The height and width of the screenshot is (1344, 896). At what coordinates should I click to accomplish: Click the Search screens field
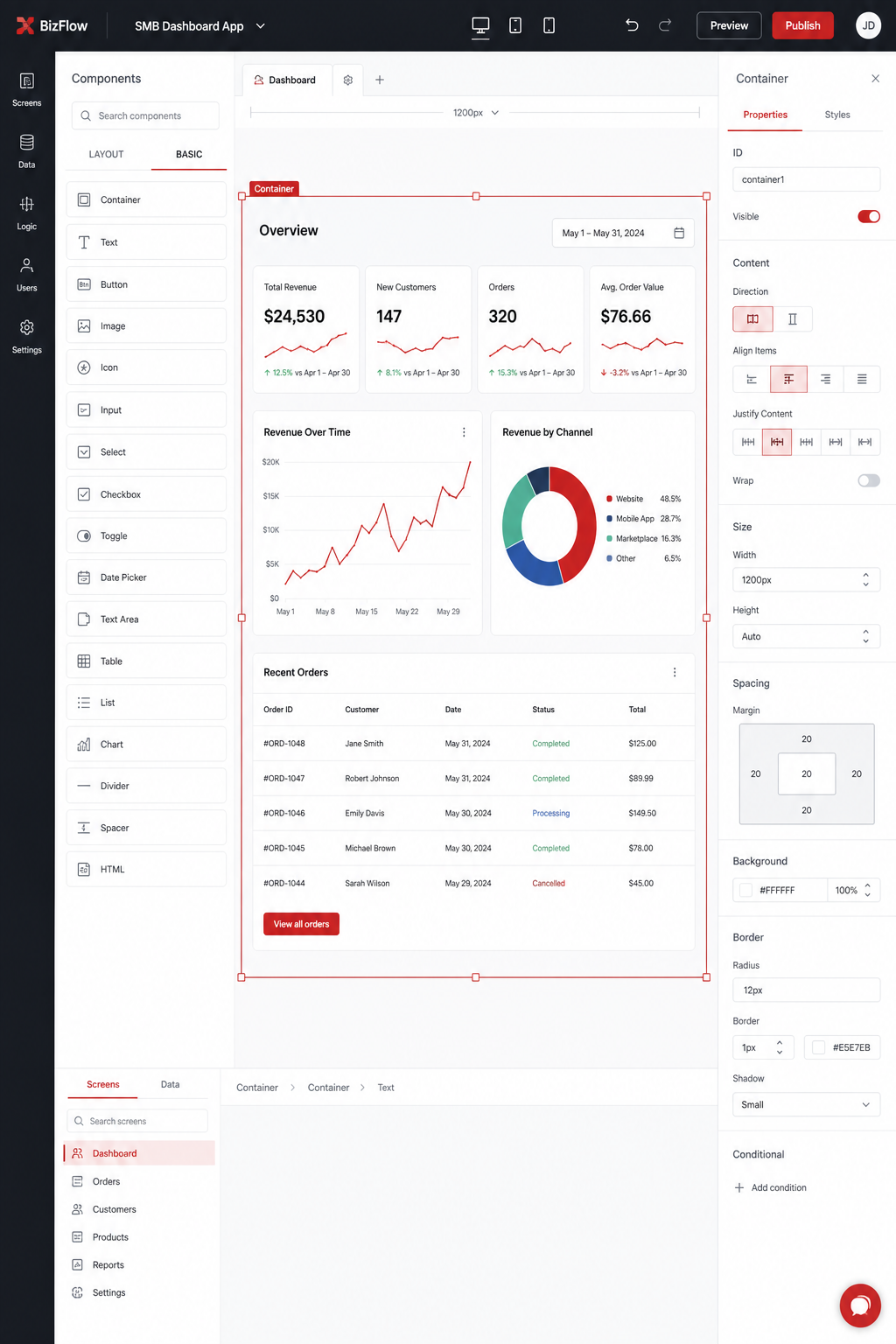pyautogui.click(x=137, y=1121)
